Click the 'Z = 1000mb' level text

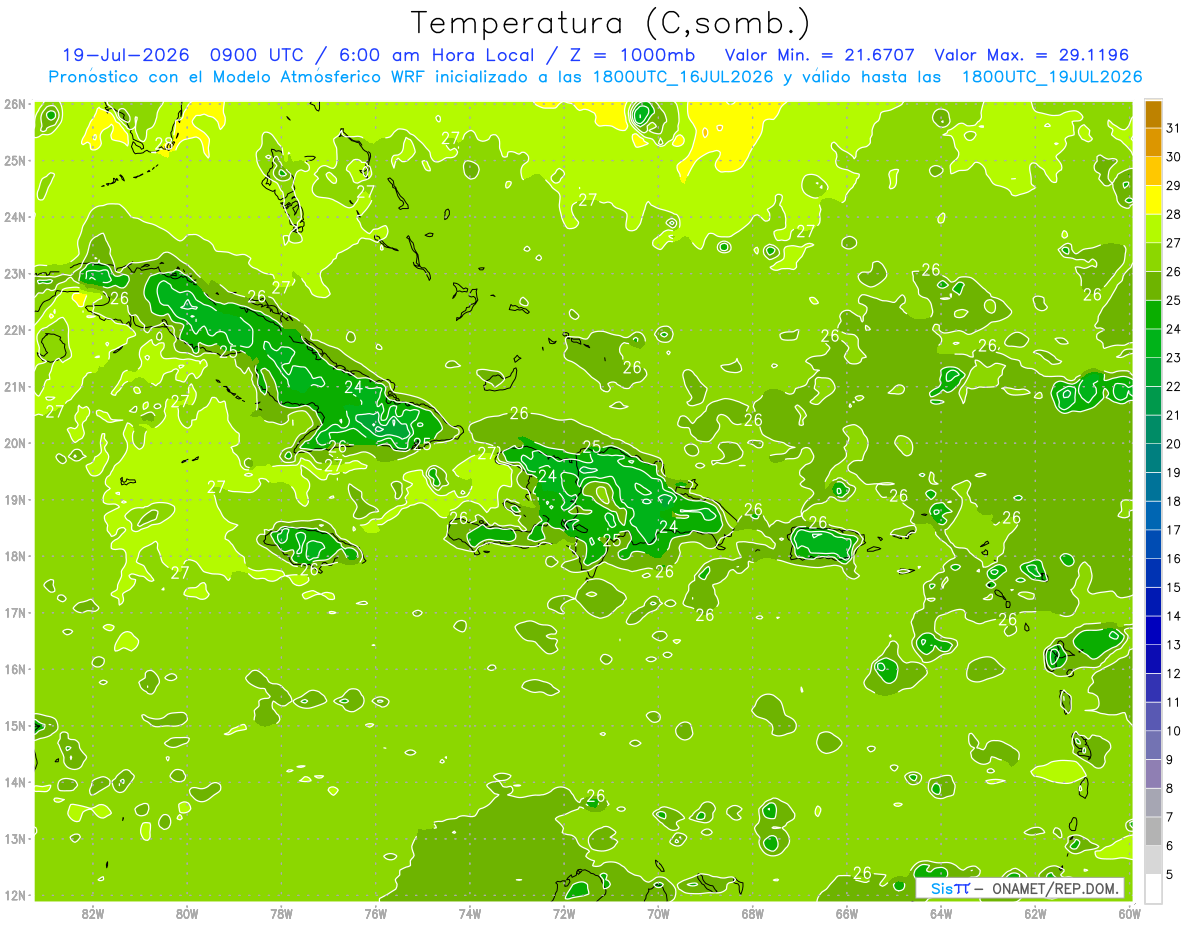[x=632, y=55]
